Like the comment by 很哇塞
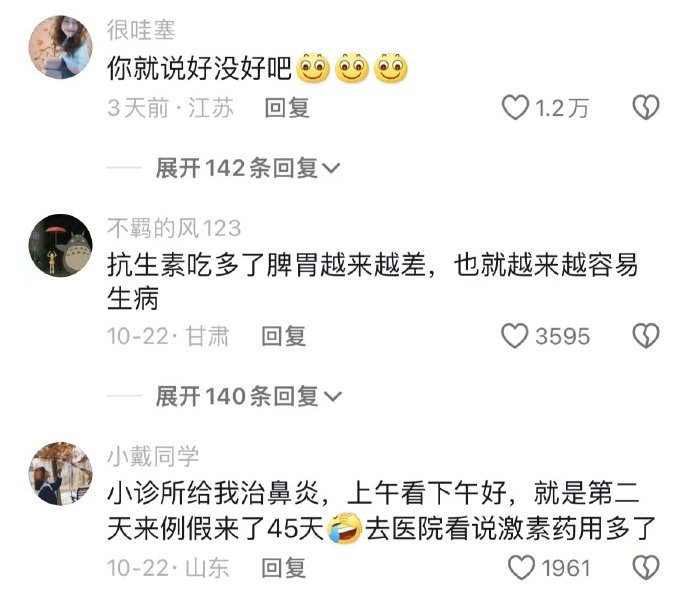This screenshot has width=690, height=607. tap(515, 108)
